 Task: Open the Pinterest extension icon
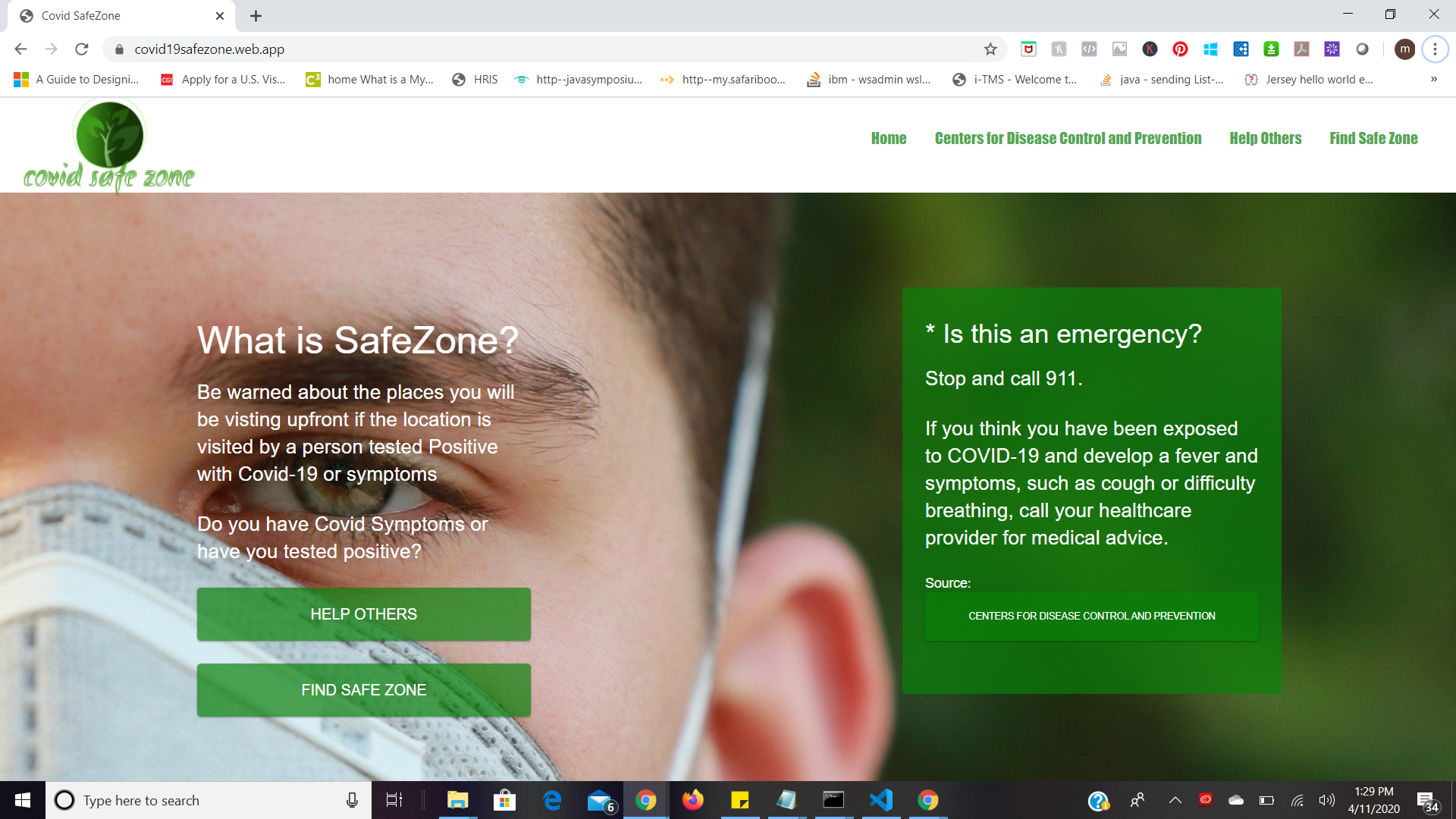(1180, 49)
